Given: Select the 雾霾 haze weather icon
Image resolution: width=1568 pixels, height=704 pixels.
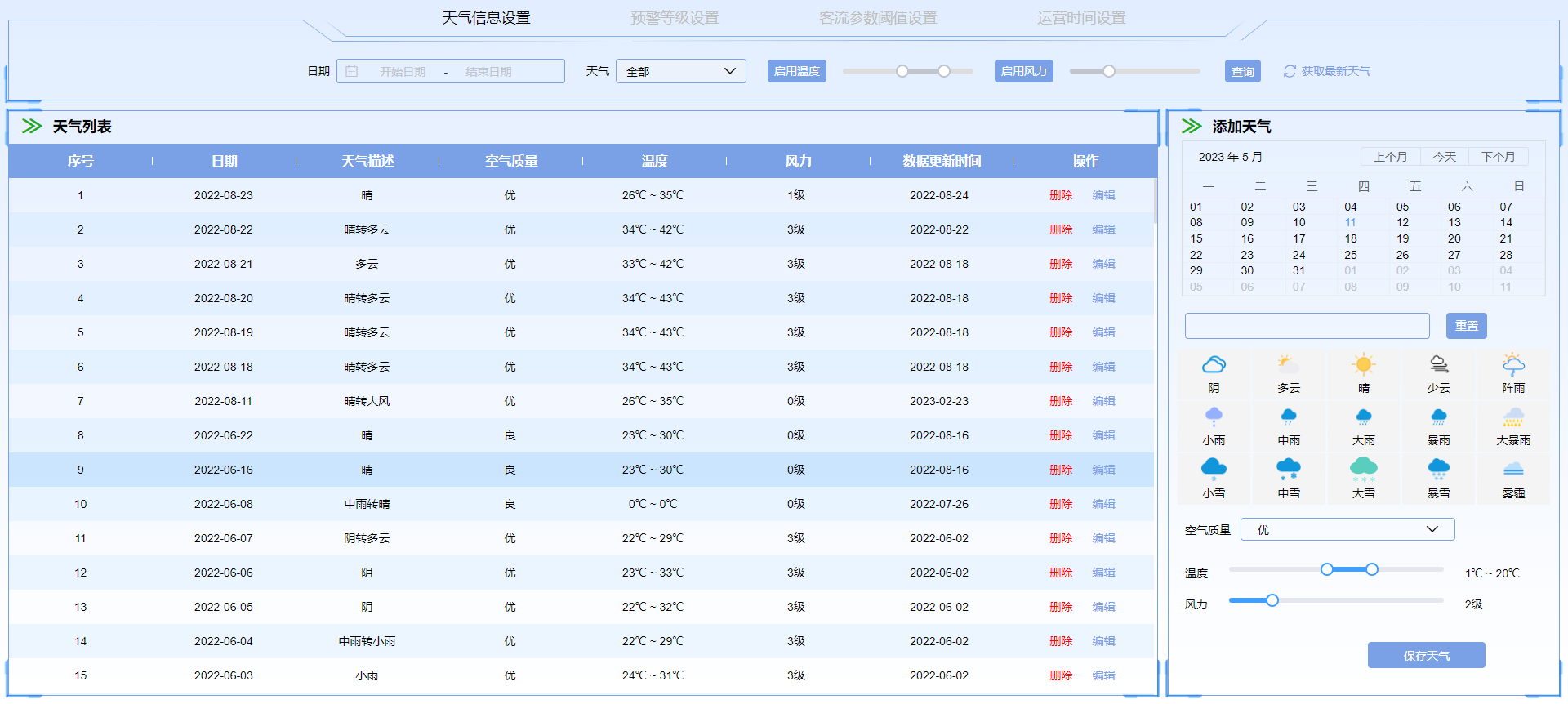Looking at the screenshot, I should (x=1513, y=469).
